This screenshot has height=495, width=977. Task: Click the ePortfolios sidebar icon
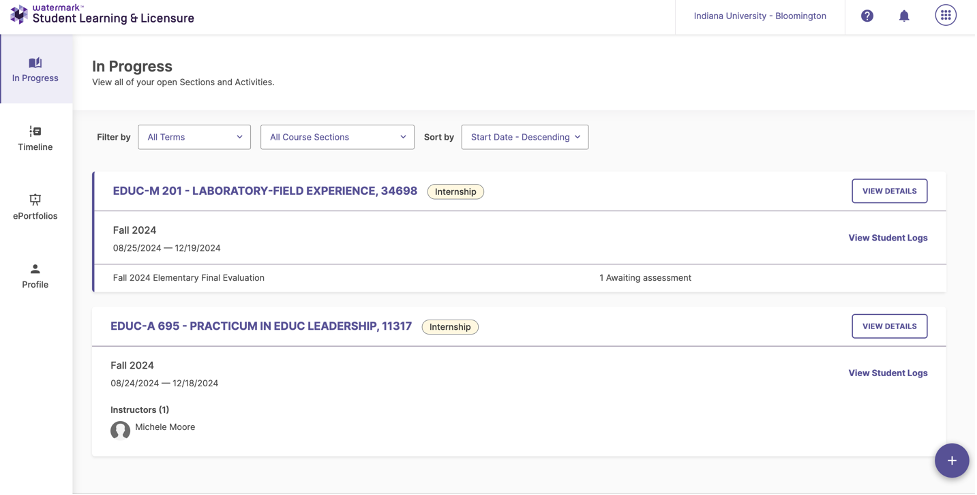pos(36,199)
